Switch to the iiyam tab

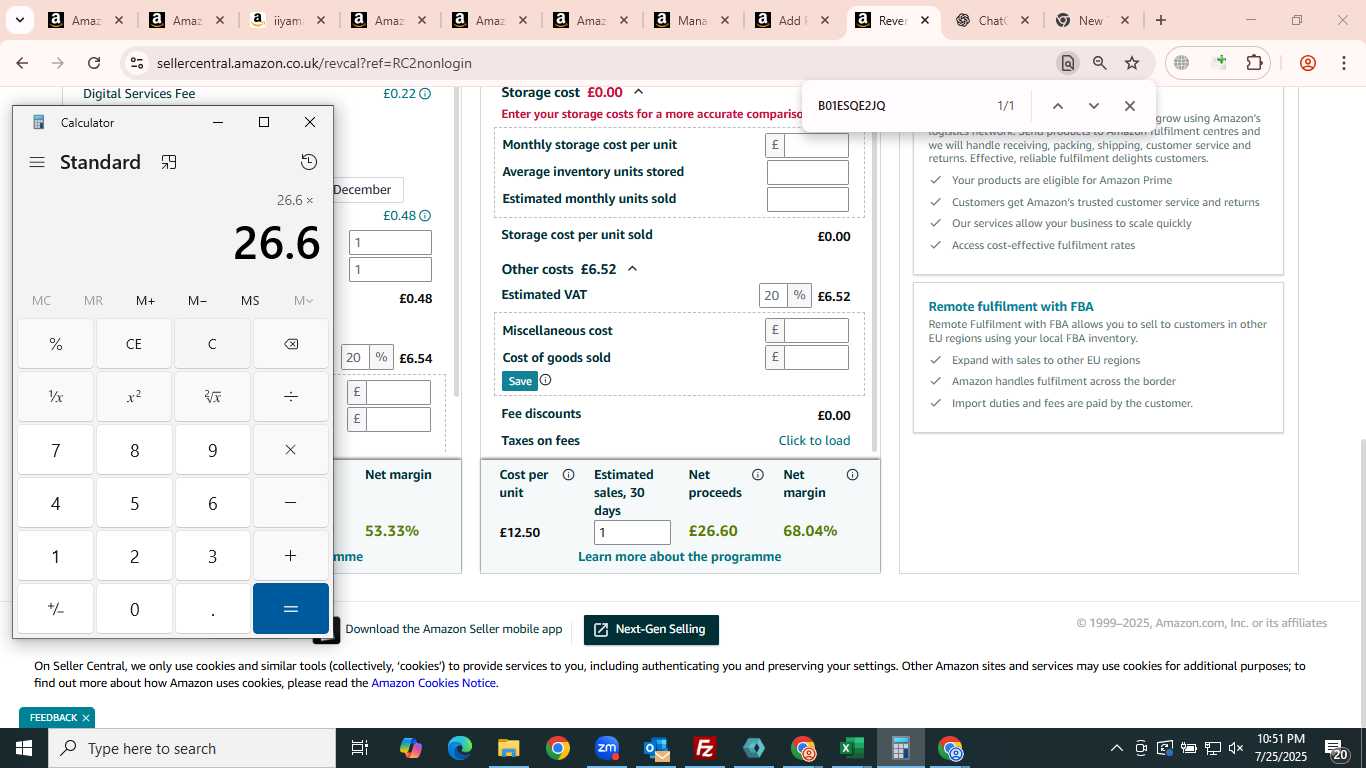tap(287, 20)
